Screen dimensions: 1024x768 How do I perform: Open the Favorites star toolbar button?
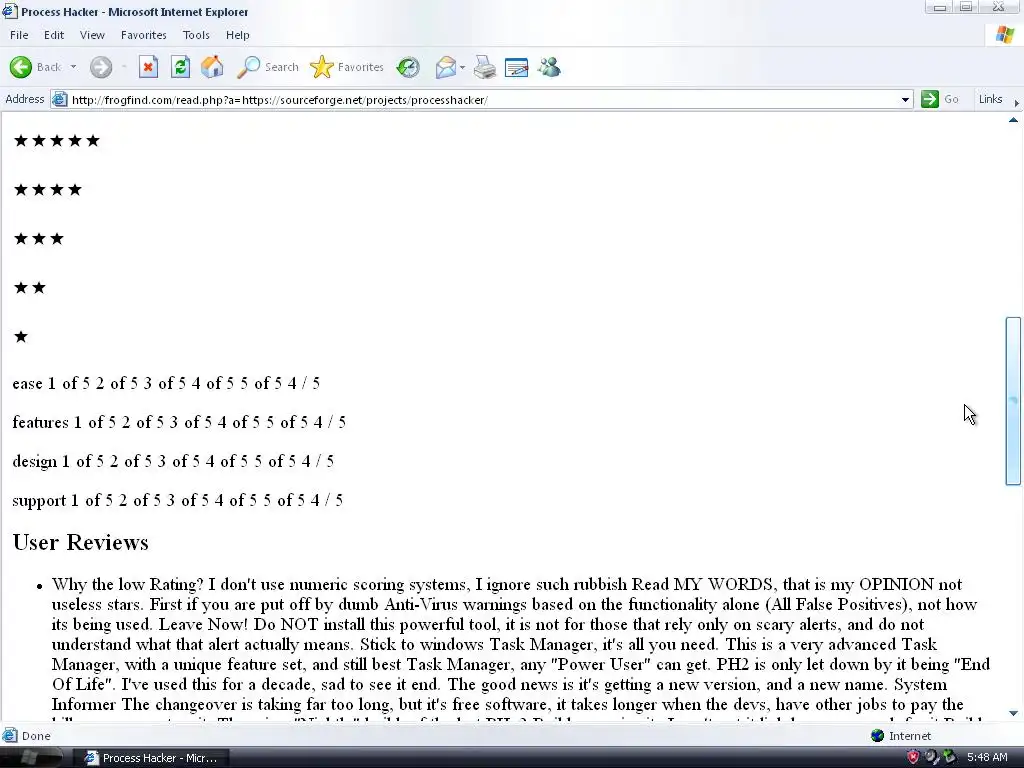coord(347,67)
